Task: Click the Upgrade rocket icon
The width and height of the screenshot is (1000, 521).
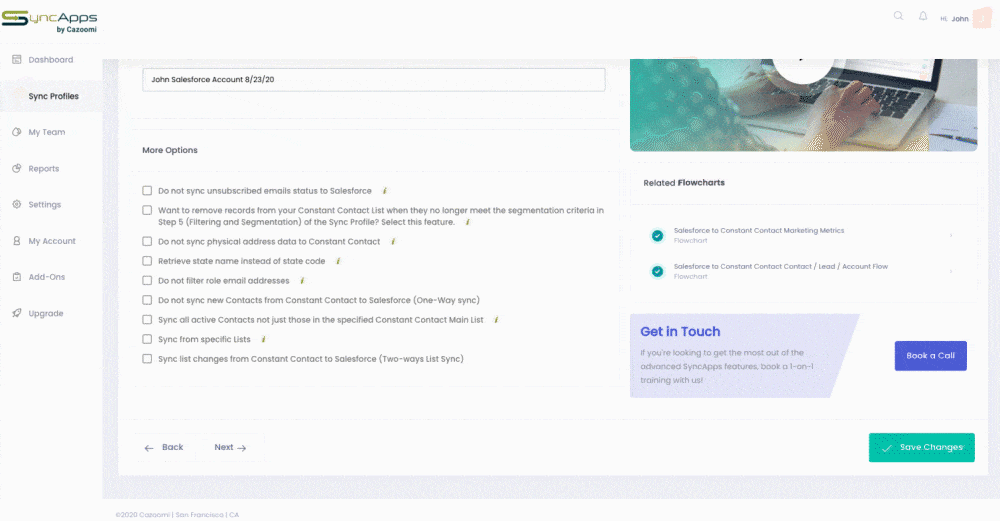Action: click(17, 313)
